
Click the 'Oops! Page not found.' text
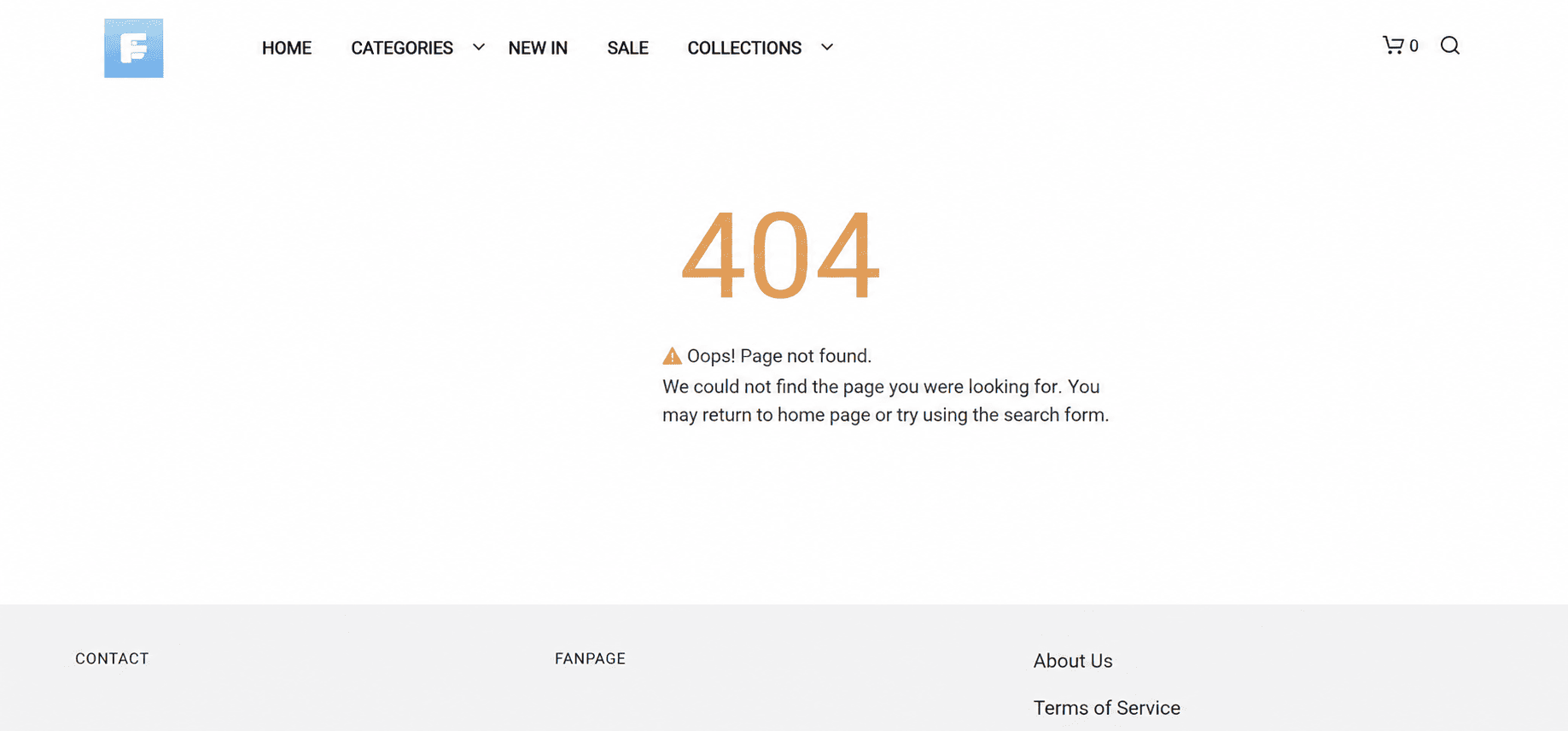[779, 356]
